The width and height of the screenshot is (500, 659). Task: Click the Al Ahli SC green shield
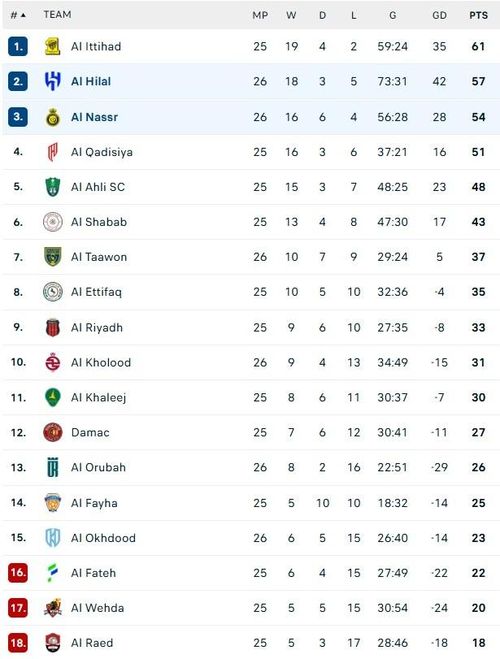click(x=53, y=187)
